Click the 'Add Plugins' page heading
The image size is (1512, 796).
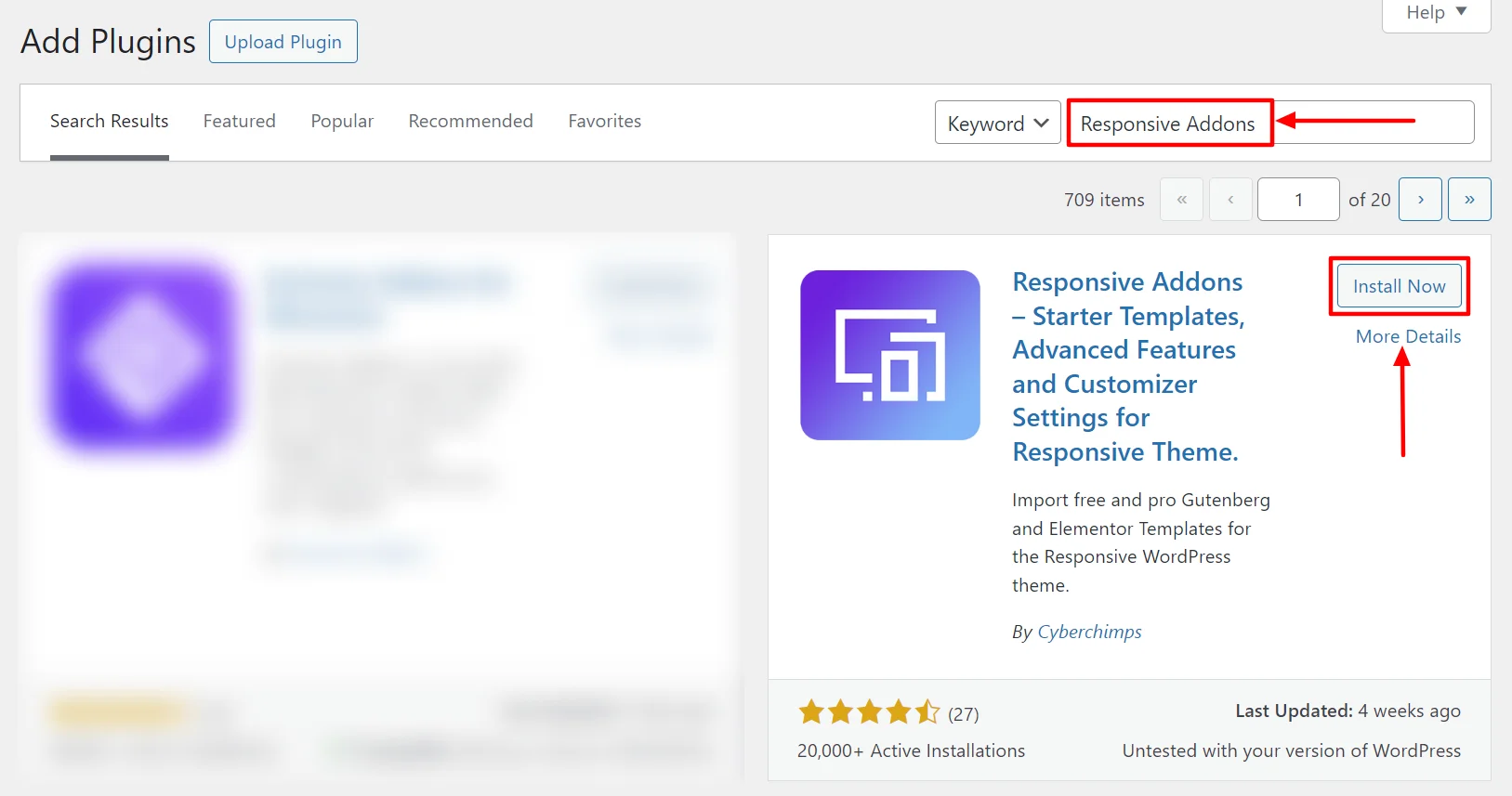[108, 42]
